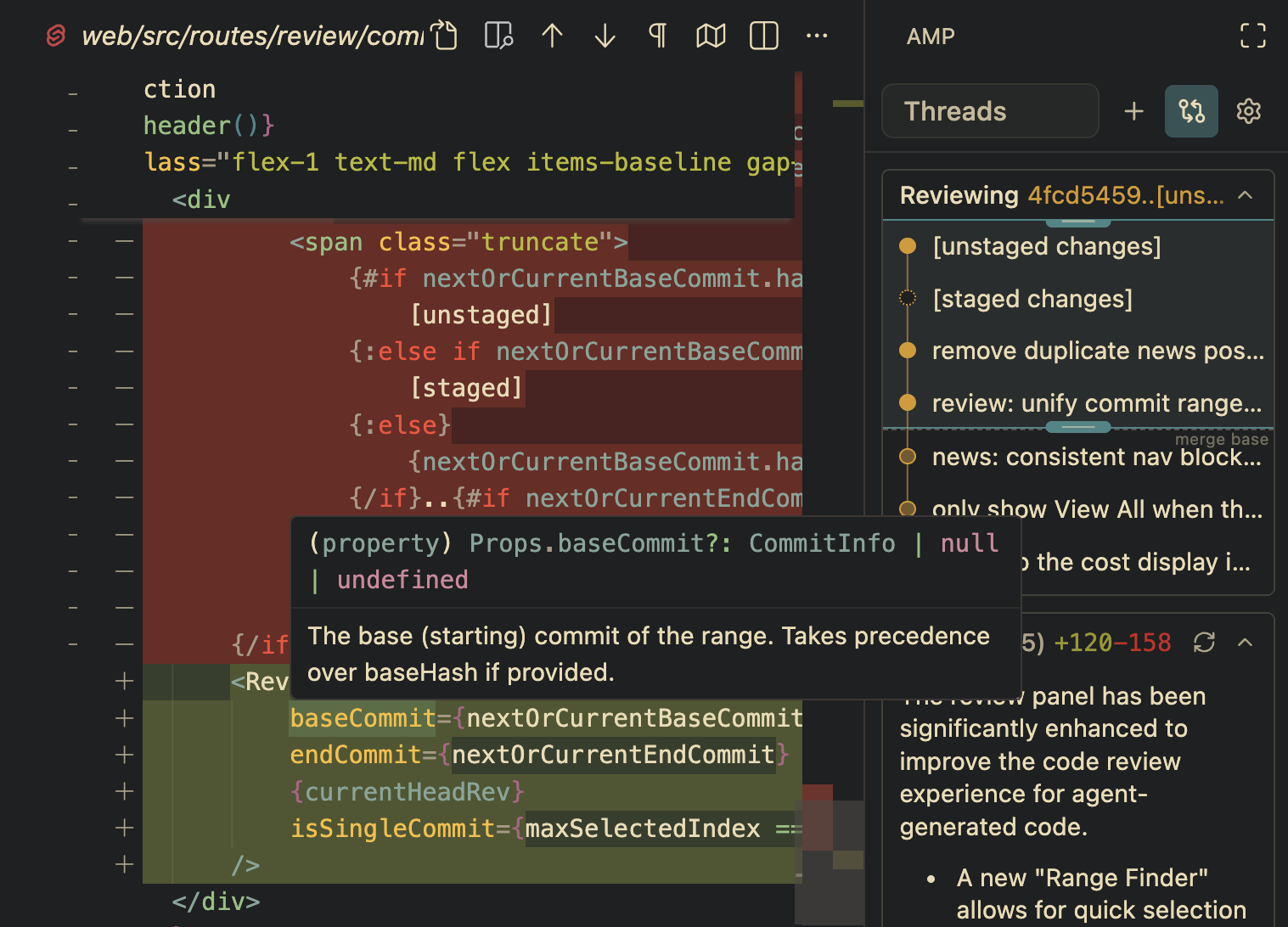1288x927 pixels.
Task: Open the editor more actions ellipsis menu
Action: [817, 36]
